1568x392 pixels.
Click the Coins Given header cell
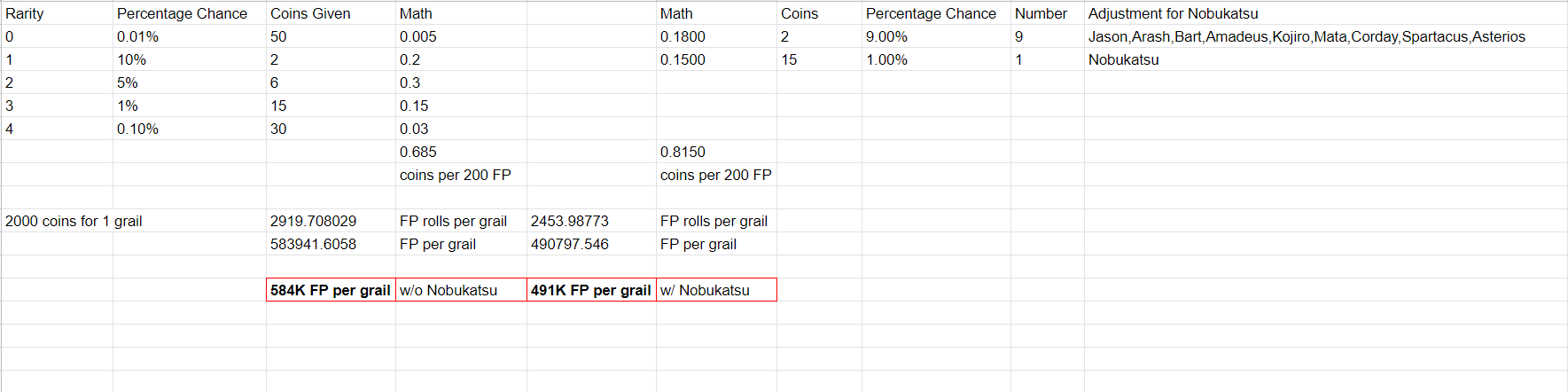coord(331,13)
